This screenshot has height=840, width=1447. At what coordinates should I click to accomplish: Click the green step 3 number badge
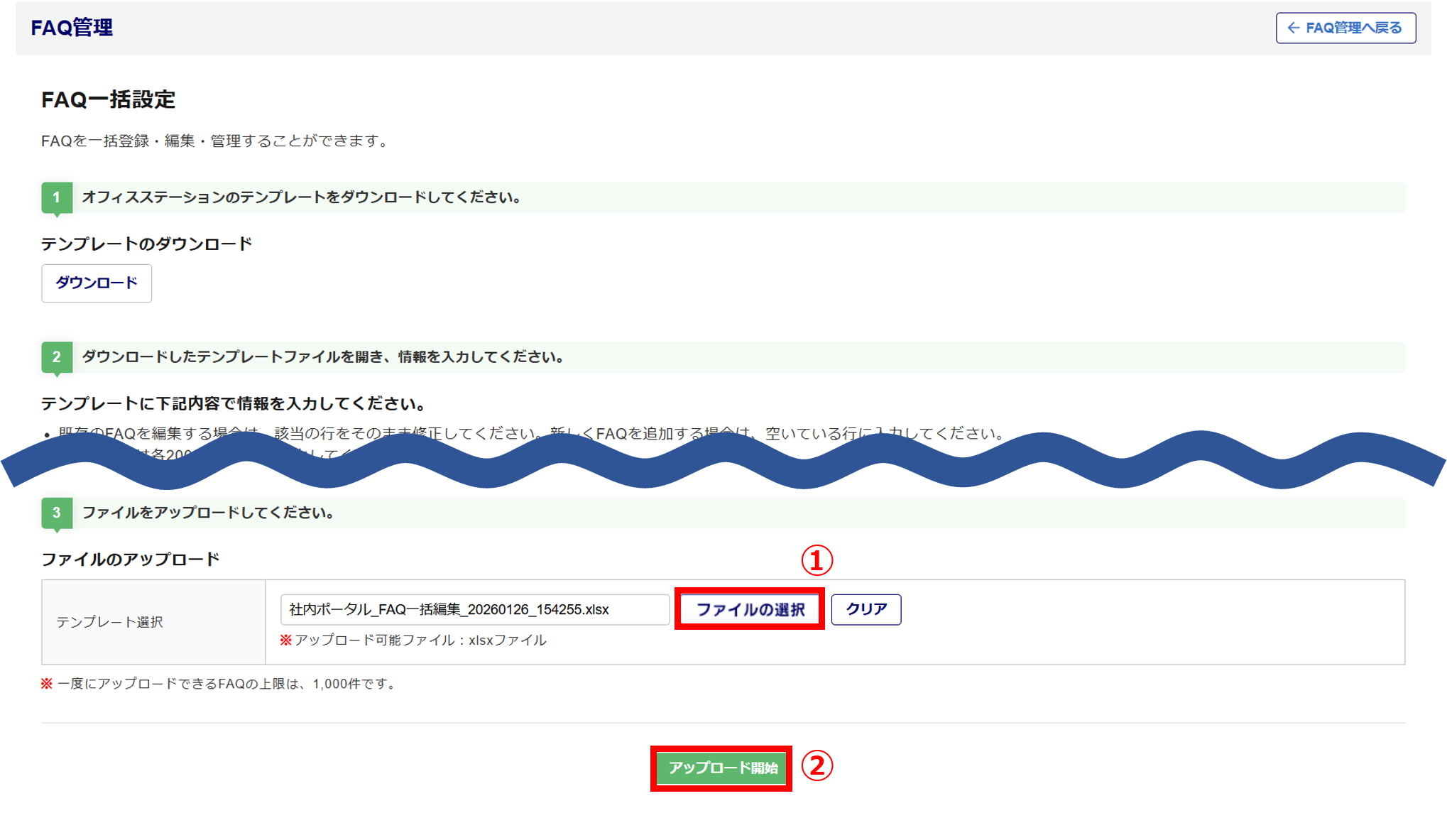[x=57, y=513]
